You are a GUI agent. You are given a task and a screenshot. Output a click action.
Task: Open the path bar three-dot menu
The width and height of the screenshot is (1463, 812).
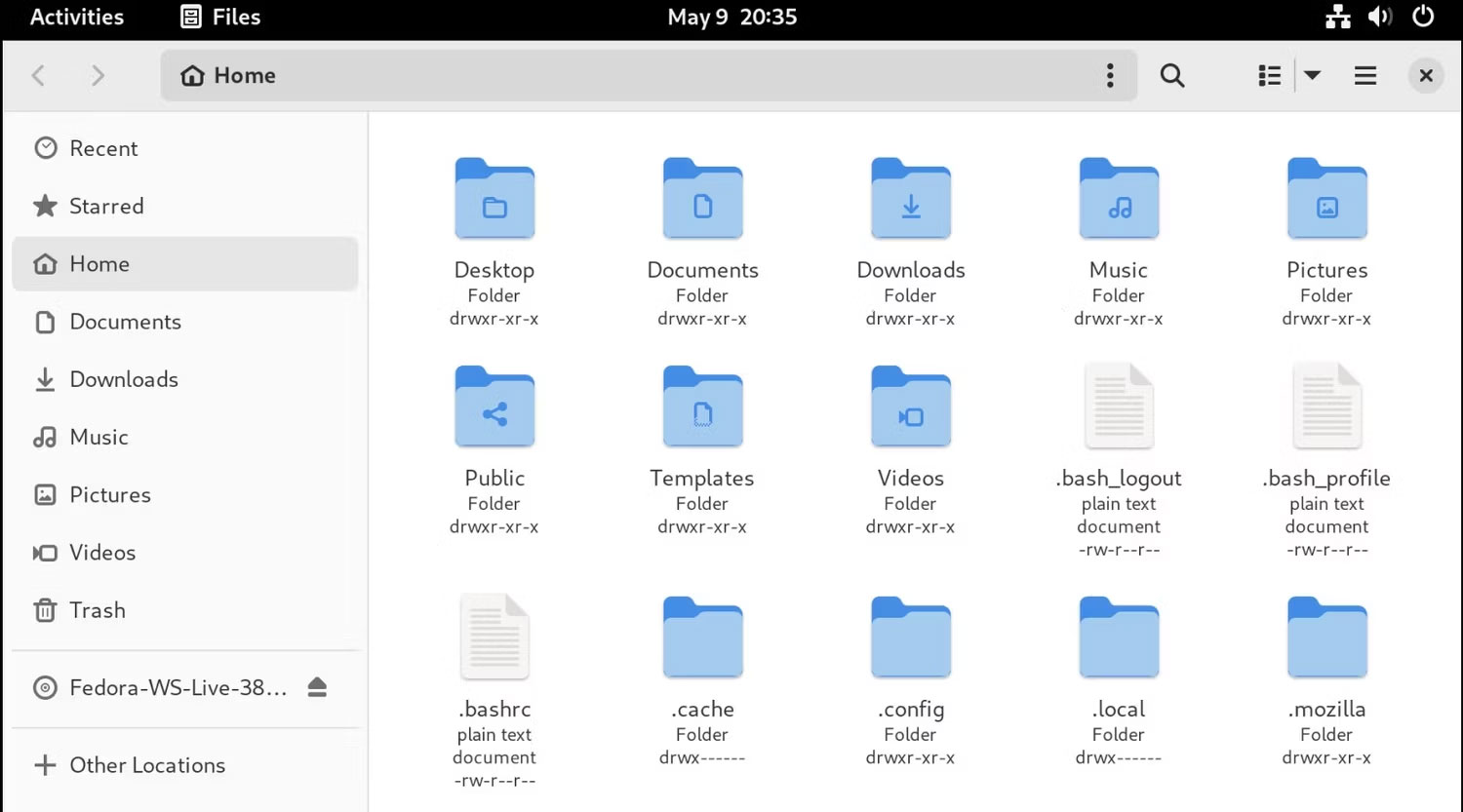click(x=1110, y=75)
